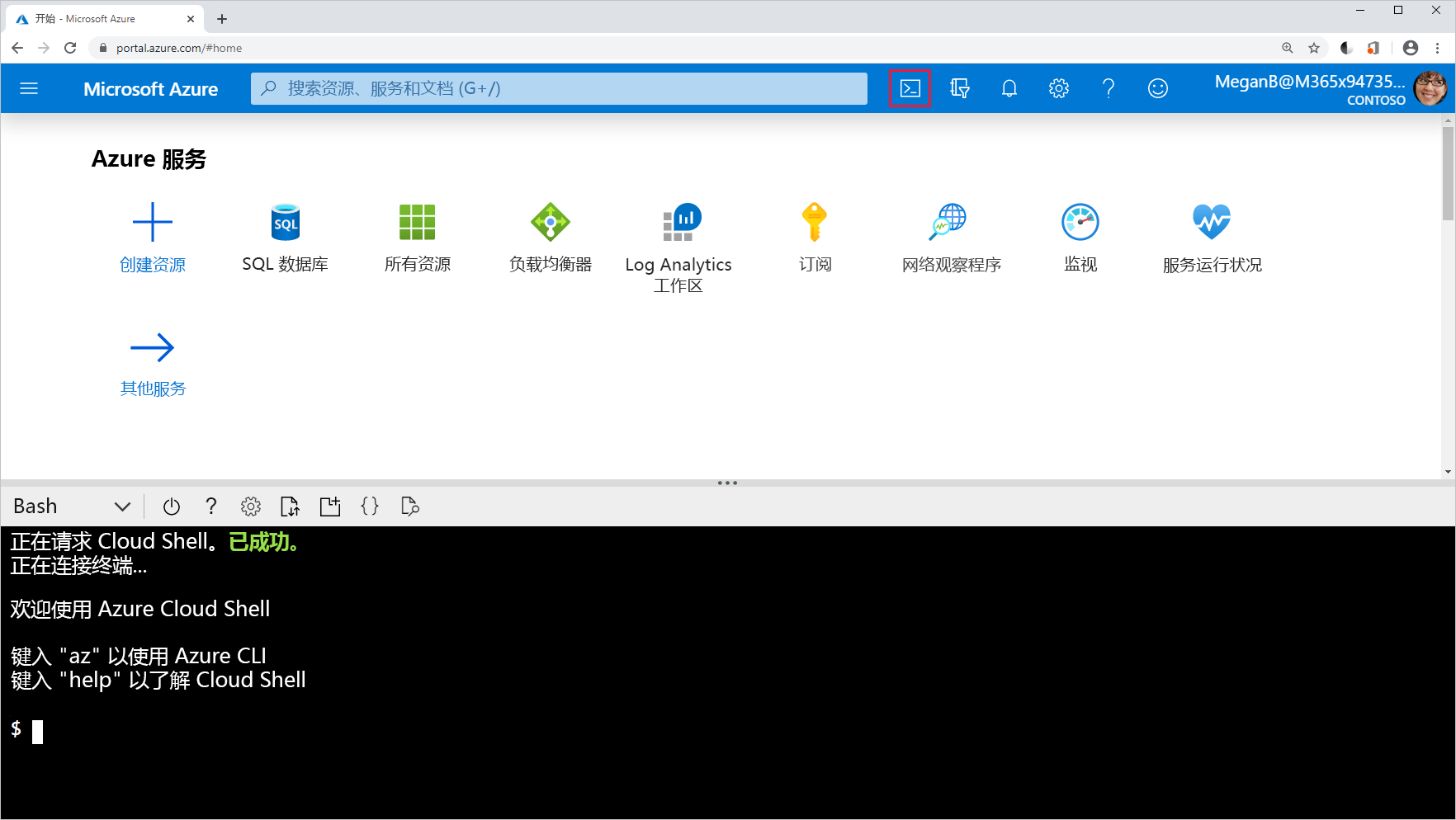Open the help question mark in header

[1108, 88]
